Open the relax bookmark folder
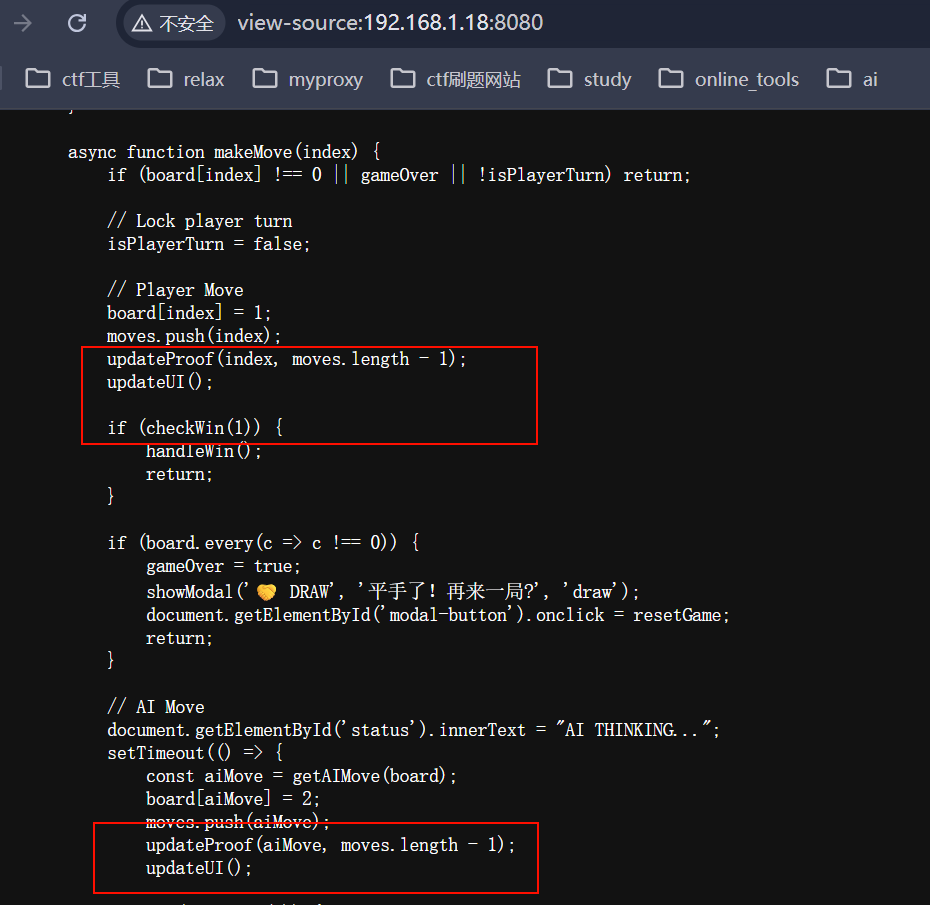930x905 pixels. (186, 79)
